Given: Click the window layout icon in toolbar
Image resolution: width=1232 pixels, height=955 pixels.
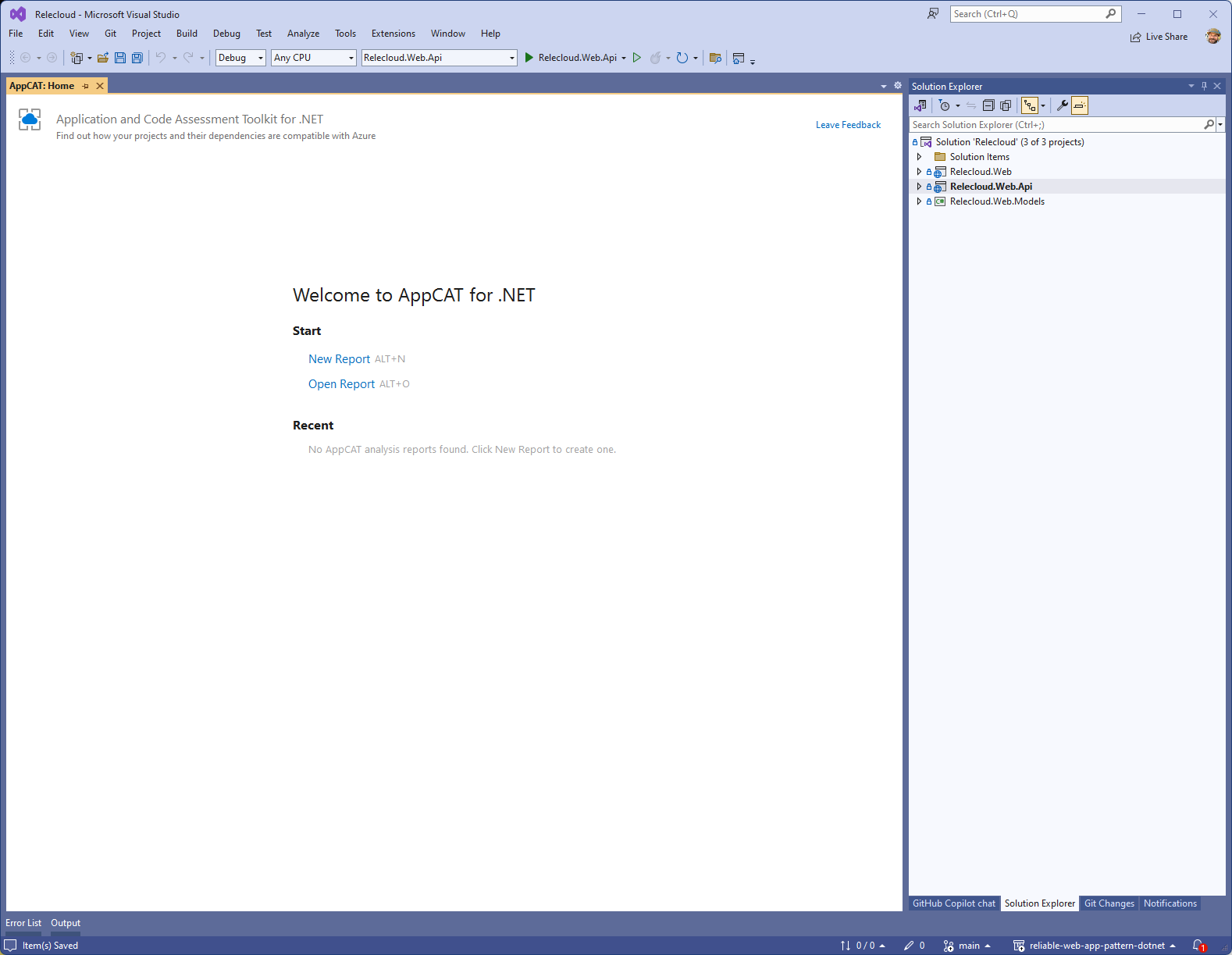Looking at the screenshot, I should [x=739, y=58].
